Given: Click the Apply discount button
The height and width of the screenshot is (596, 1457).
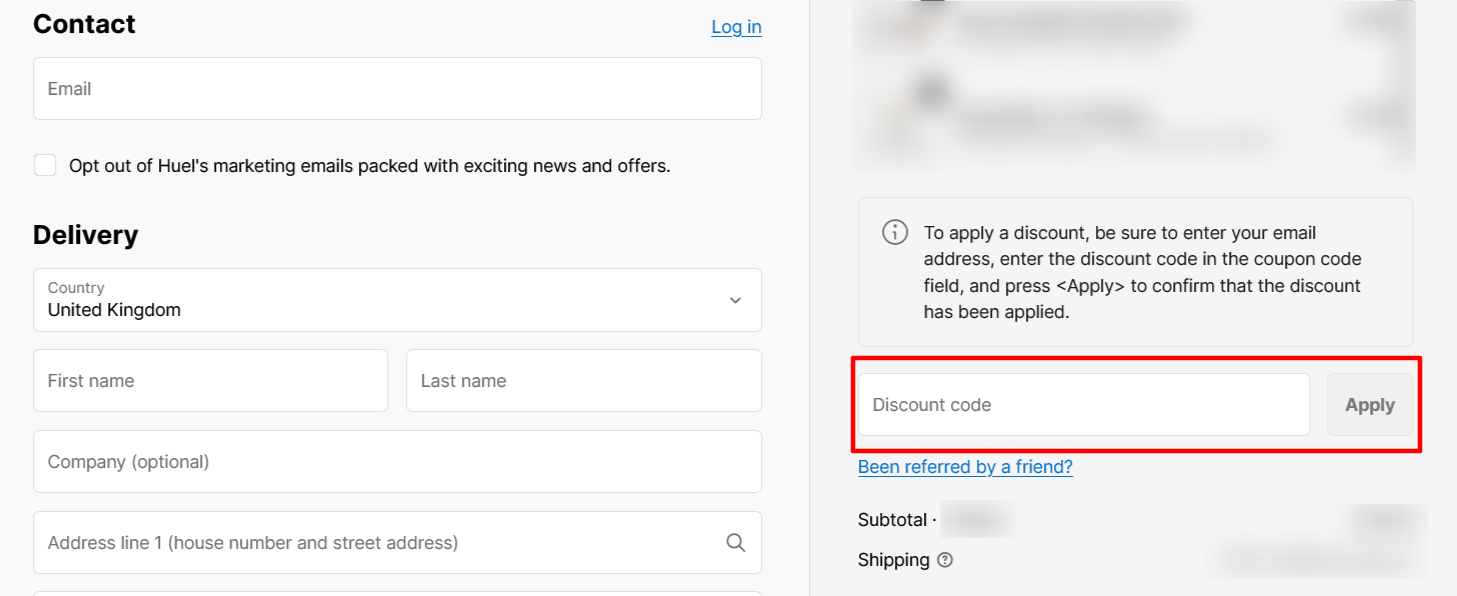Looking at the screenshot, I should (1370, 405).
